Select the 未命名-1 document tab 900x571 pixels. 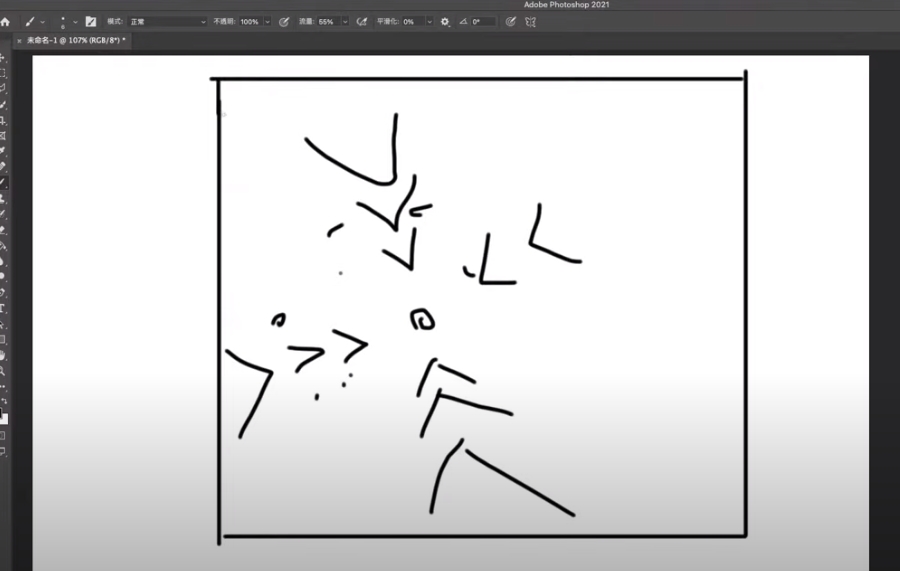(75, 40)
